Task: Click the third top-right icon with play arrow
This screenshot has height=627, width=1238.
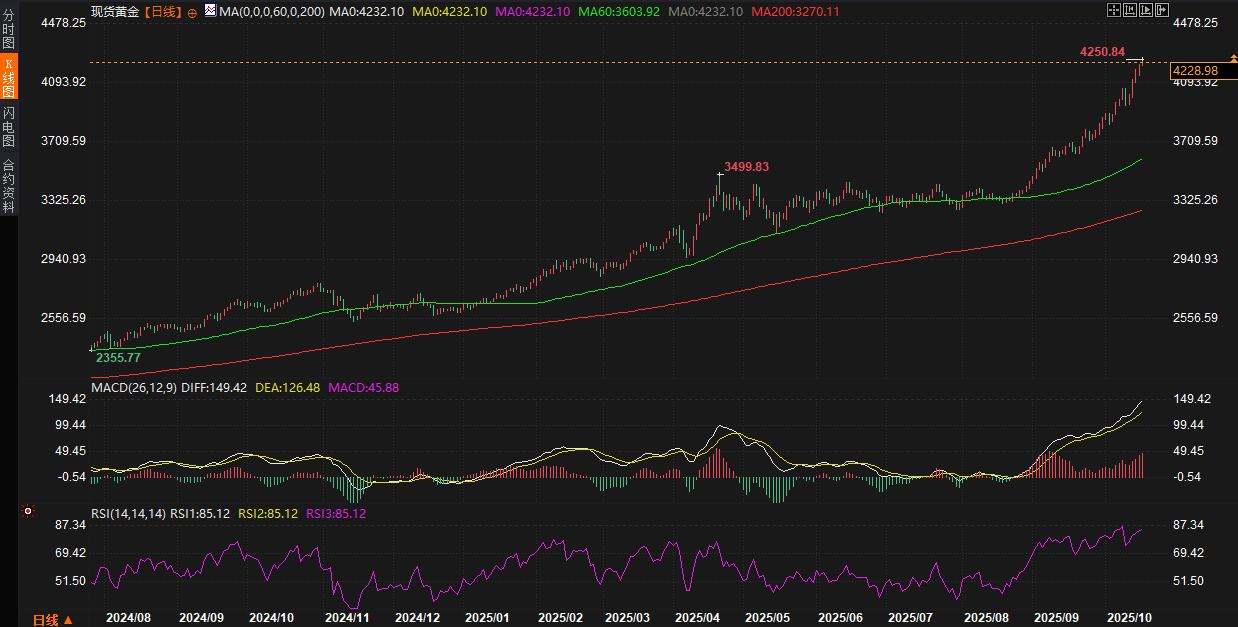Action: tap(1147, 10)
